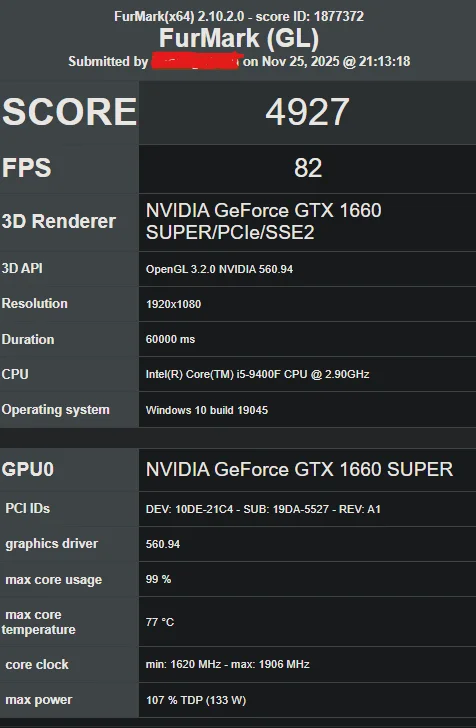Screen dimensions: 476x728
Task: Click the FPS value 82
Action: [307, 168]
